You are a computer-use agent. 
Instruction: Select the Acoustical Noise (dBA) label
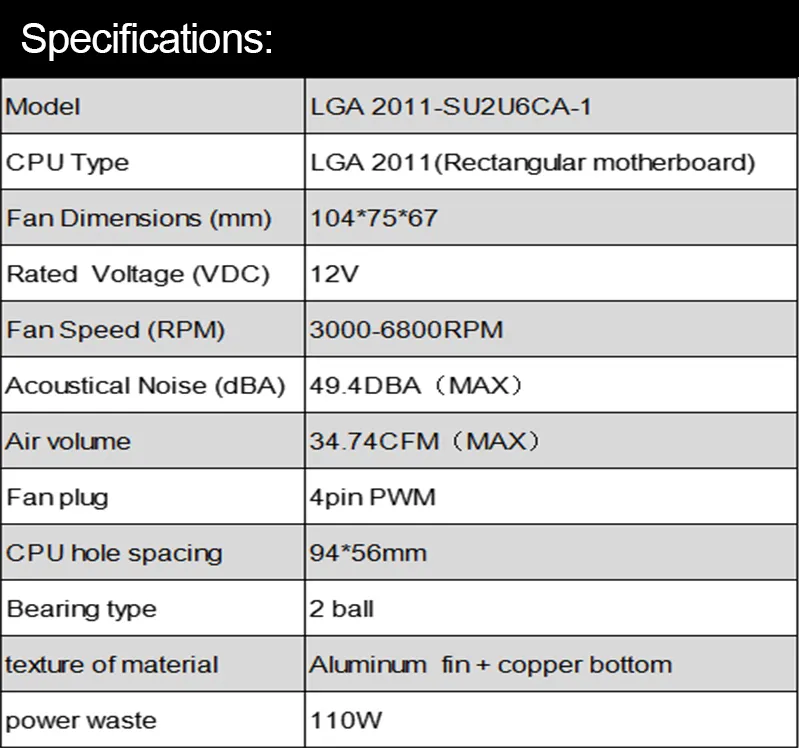point(145,386)
